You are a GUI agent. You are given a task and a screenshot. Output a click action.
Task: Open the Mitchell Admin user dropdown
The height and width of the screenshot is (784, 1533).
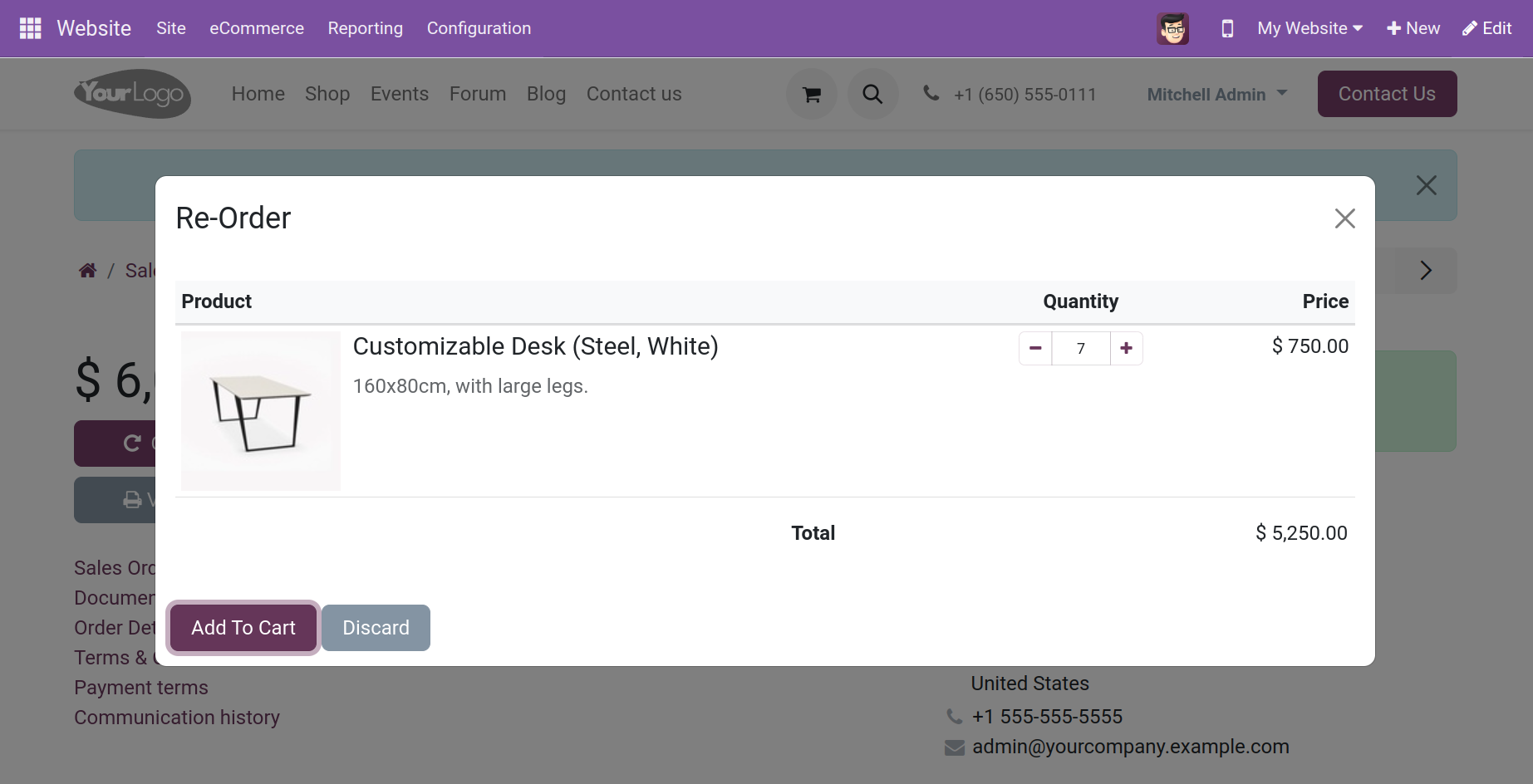1216,95
